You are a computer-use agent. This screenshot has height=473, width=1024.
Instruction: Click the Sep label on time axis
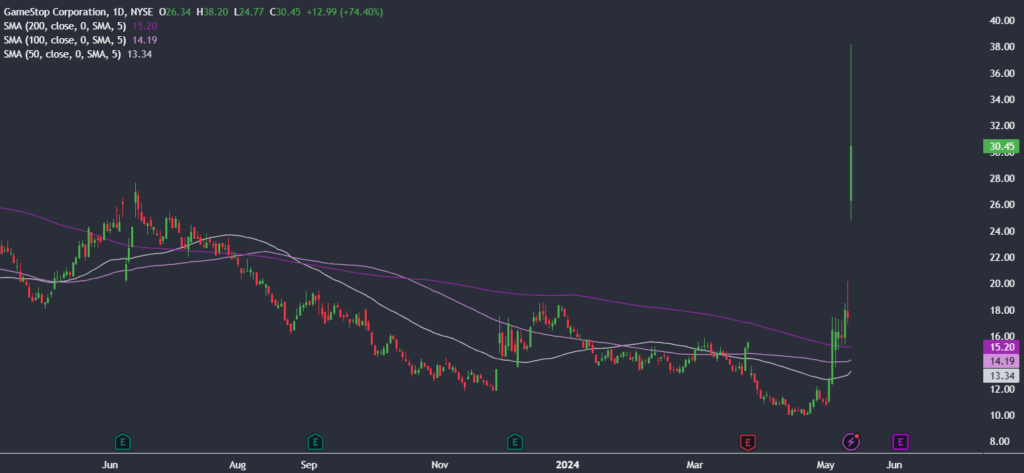click(x=309, y=465)
